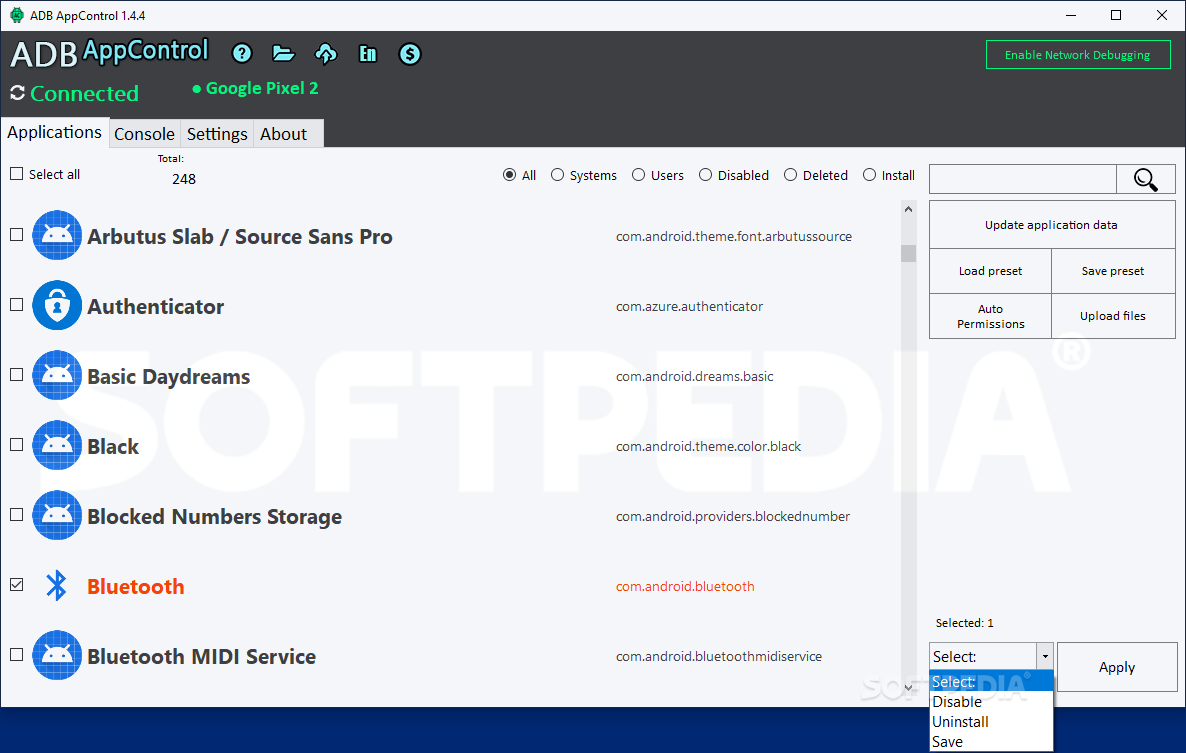Click the Bluetooth MIDI Service icon
1186x753 pixels.
57,655
